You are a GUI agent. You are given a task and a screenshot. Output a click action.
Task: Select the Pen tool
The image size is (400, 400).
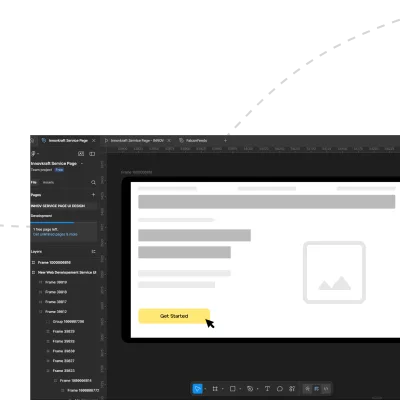(x=250, y=389)
